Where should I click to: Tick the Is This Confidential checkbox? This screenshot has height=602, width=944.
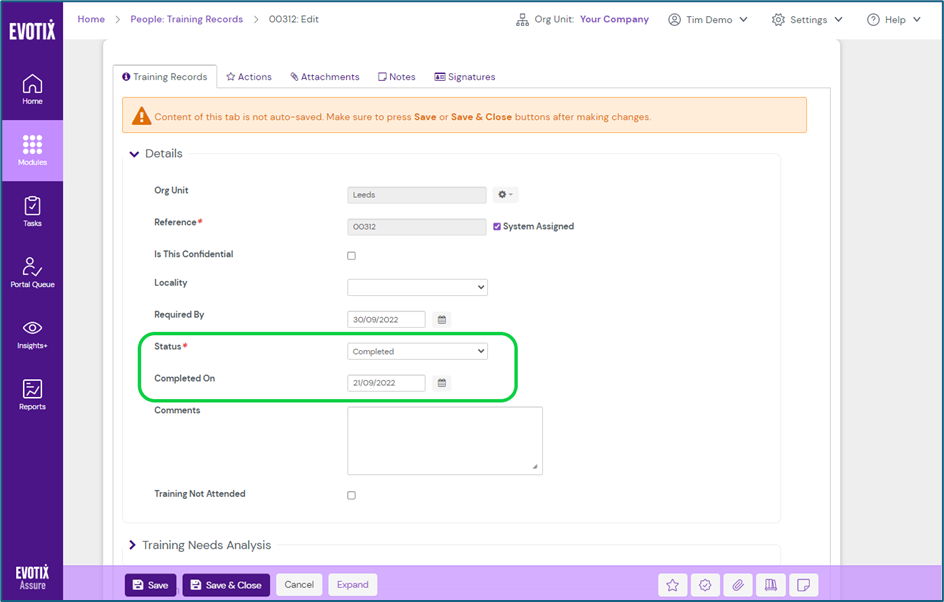tap(351, 256)
